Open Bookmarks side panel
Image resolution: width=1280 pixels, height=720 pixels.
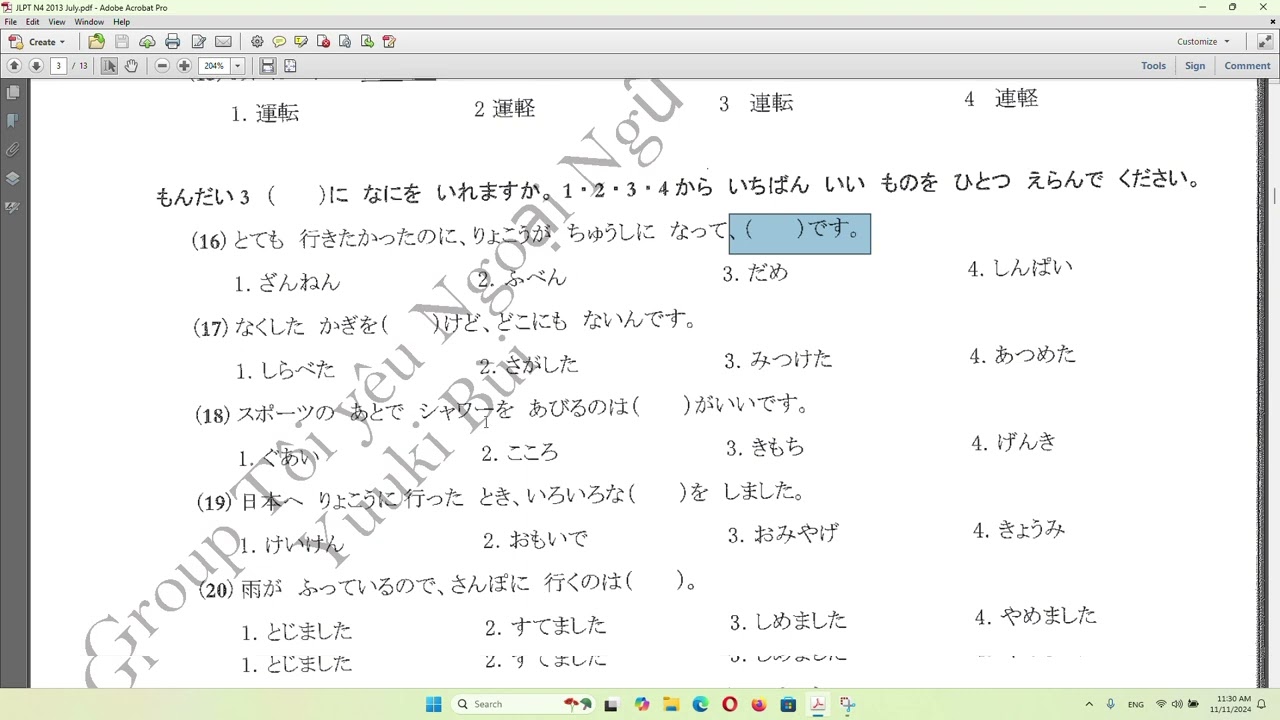(12, 121)
